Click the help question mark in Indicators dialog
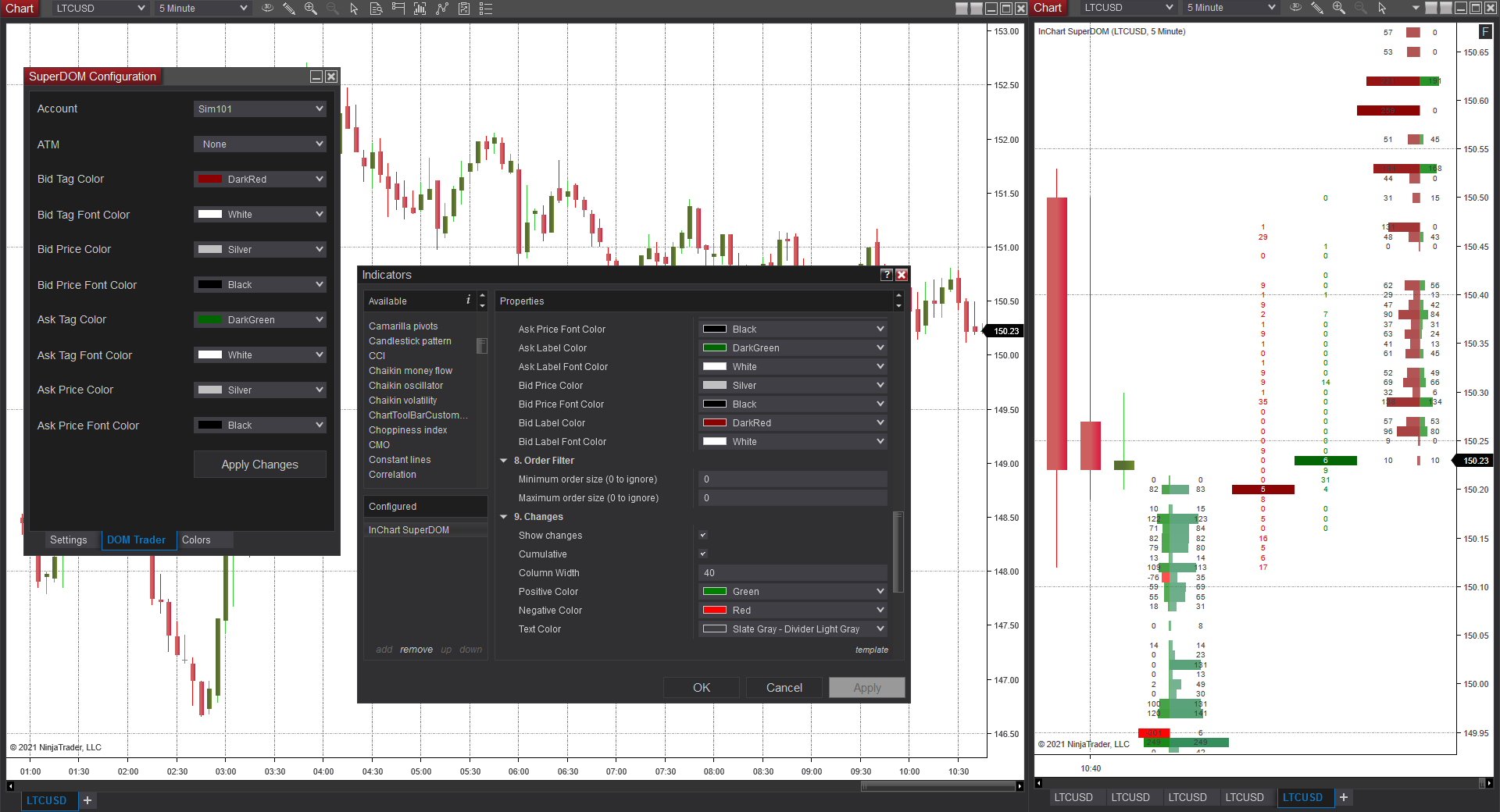The width and height of the screenshot is (1500, 812). tap(887, 275)
